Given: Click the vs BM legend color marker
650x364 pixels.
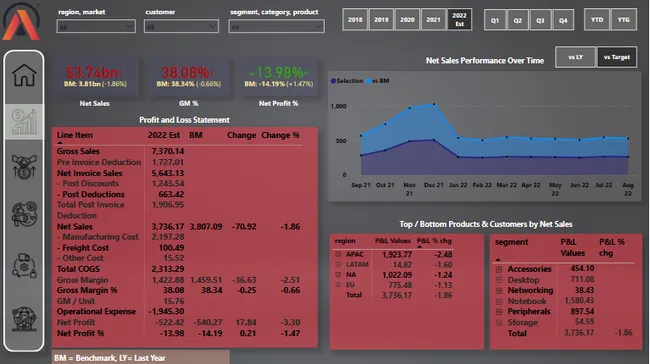Looking at the screenshot, I should tap(369, 81).
